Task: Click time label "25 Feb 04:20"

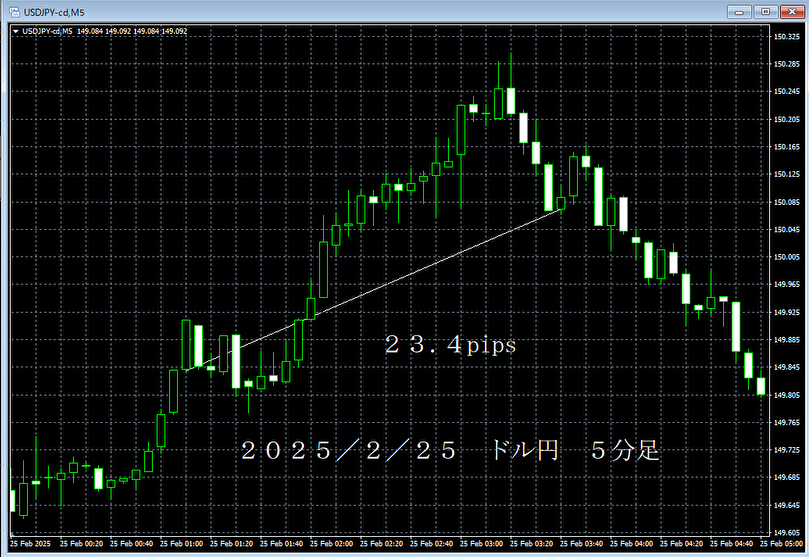Action: click(x=681, y=544)
